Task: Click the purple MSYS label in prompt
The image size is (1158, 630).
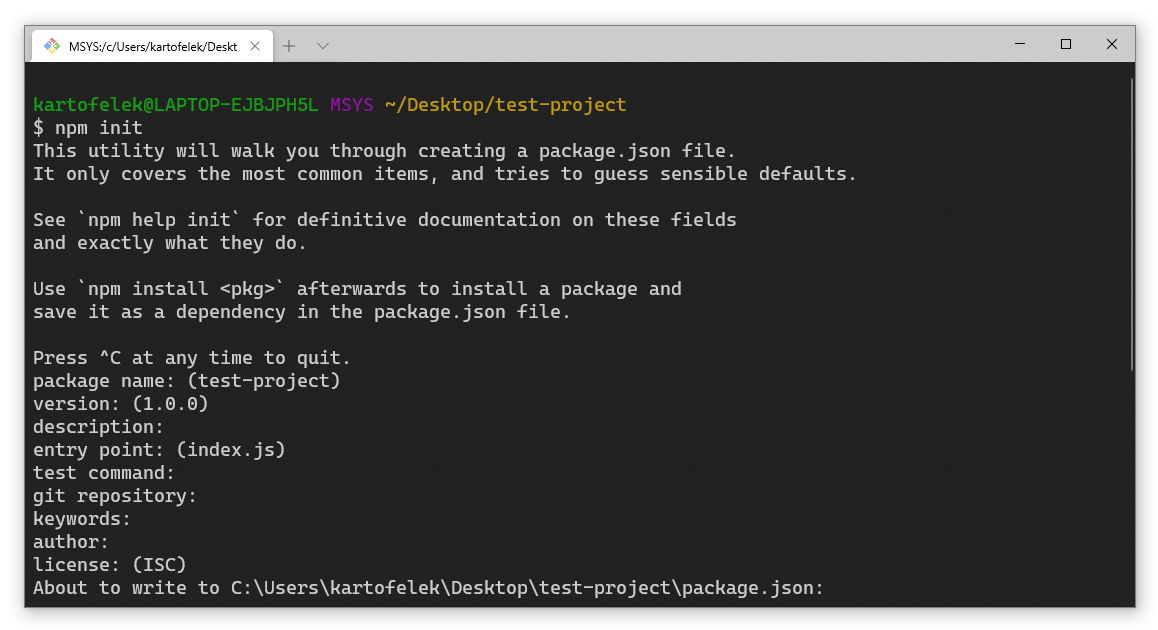Action: 352,105
